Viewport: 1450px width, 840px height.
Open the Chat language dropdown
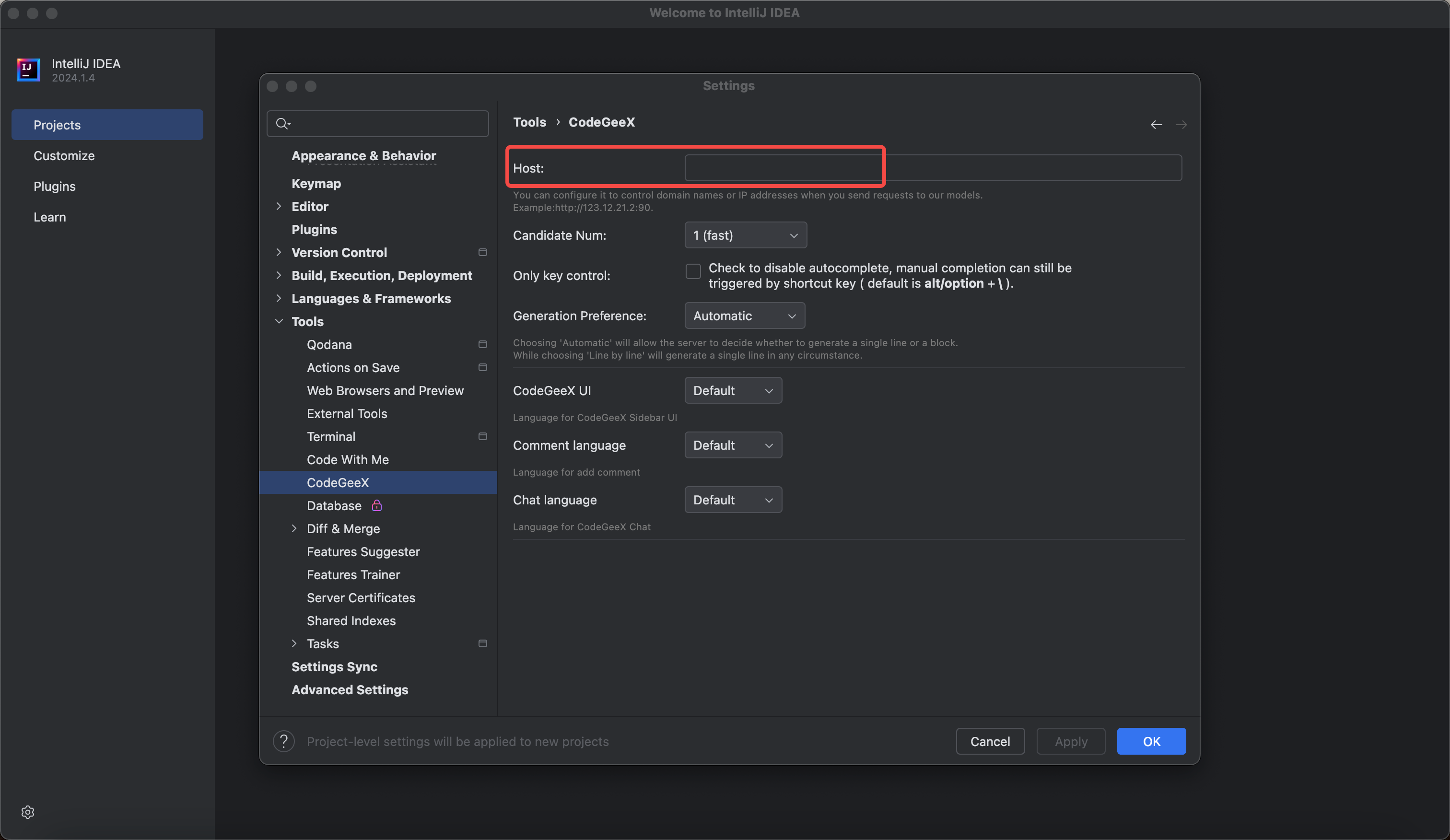[x=733, y=500]
